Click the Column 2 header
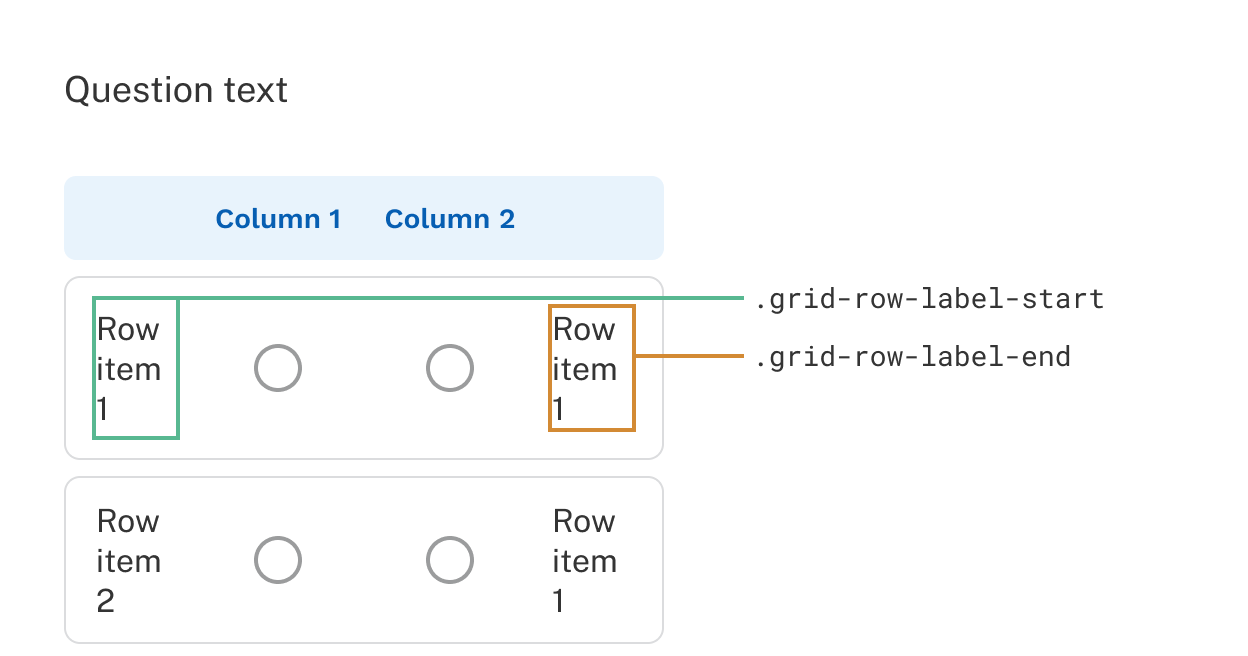Image resolution: width=1248 pixels, height=656 pixels. click(449, 219)
